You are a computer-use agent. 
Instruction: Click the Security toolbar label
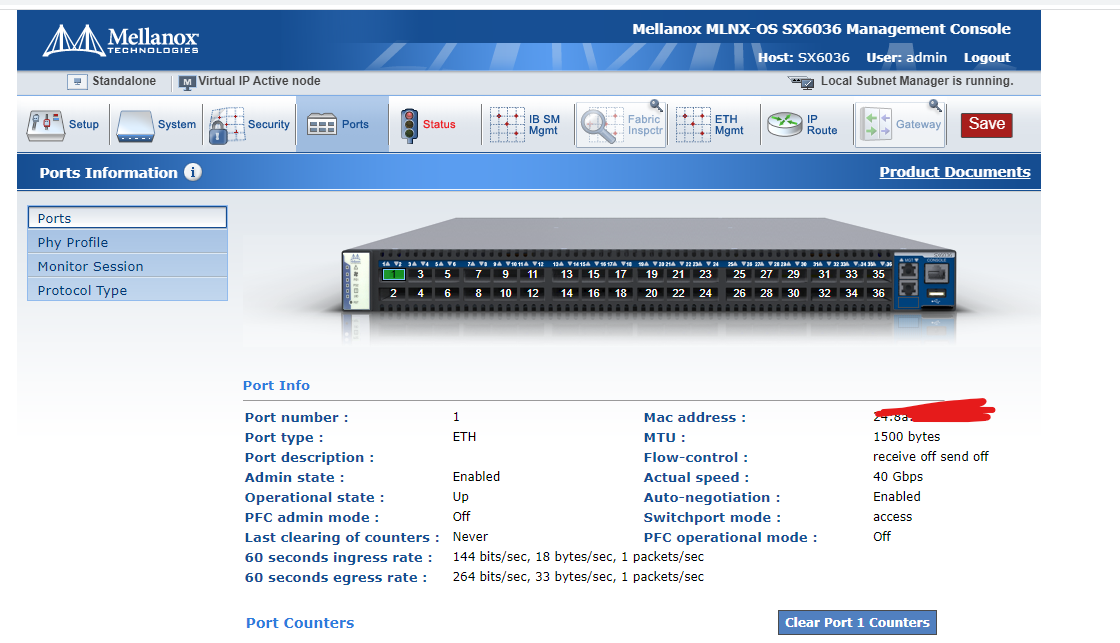[x=269, y=124]
